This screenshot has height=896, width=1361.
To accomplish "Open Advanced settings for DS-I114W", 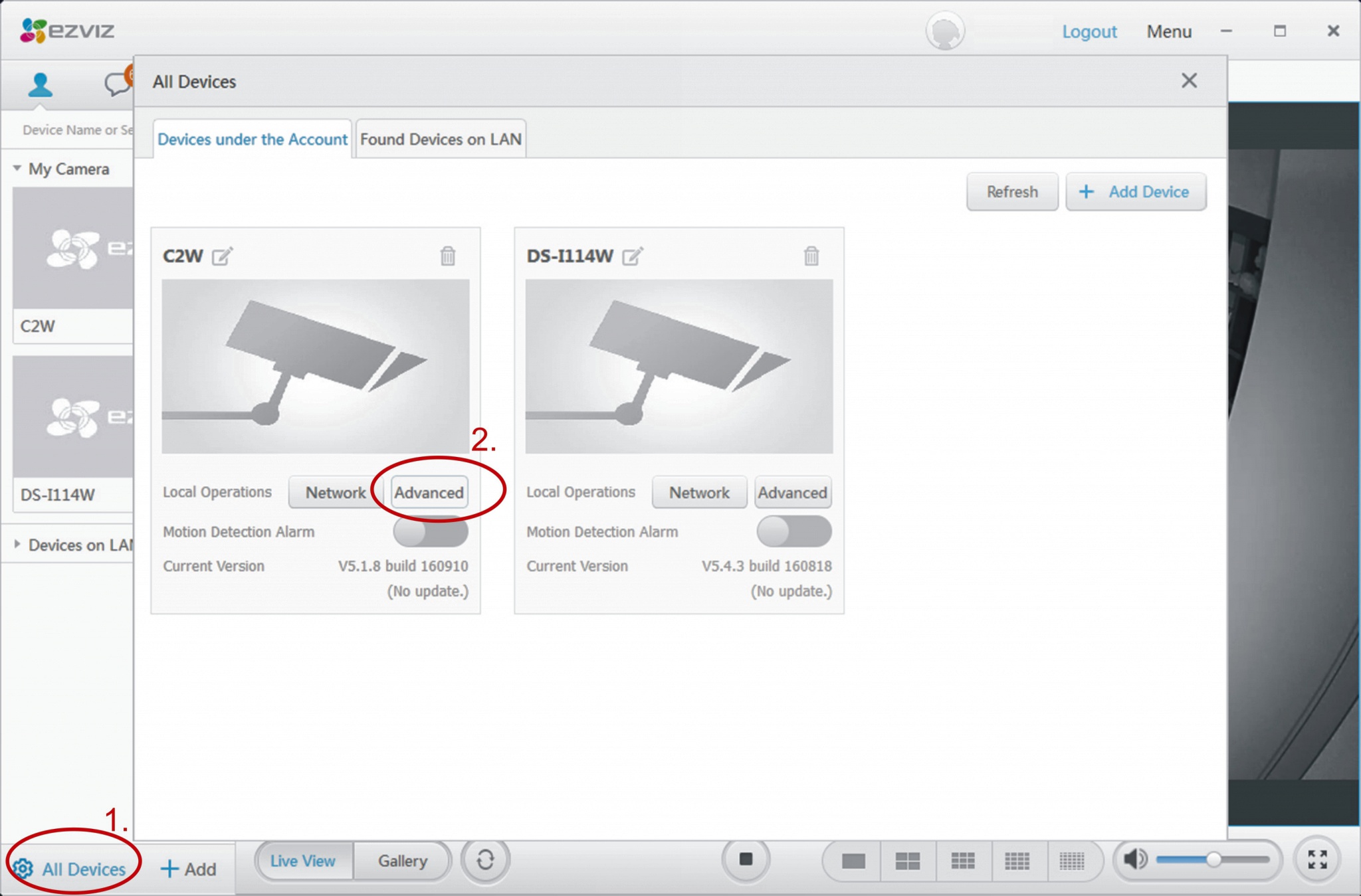I will click(x=793, y=493).
